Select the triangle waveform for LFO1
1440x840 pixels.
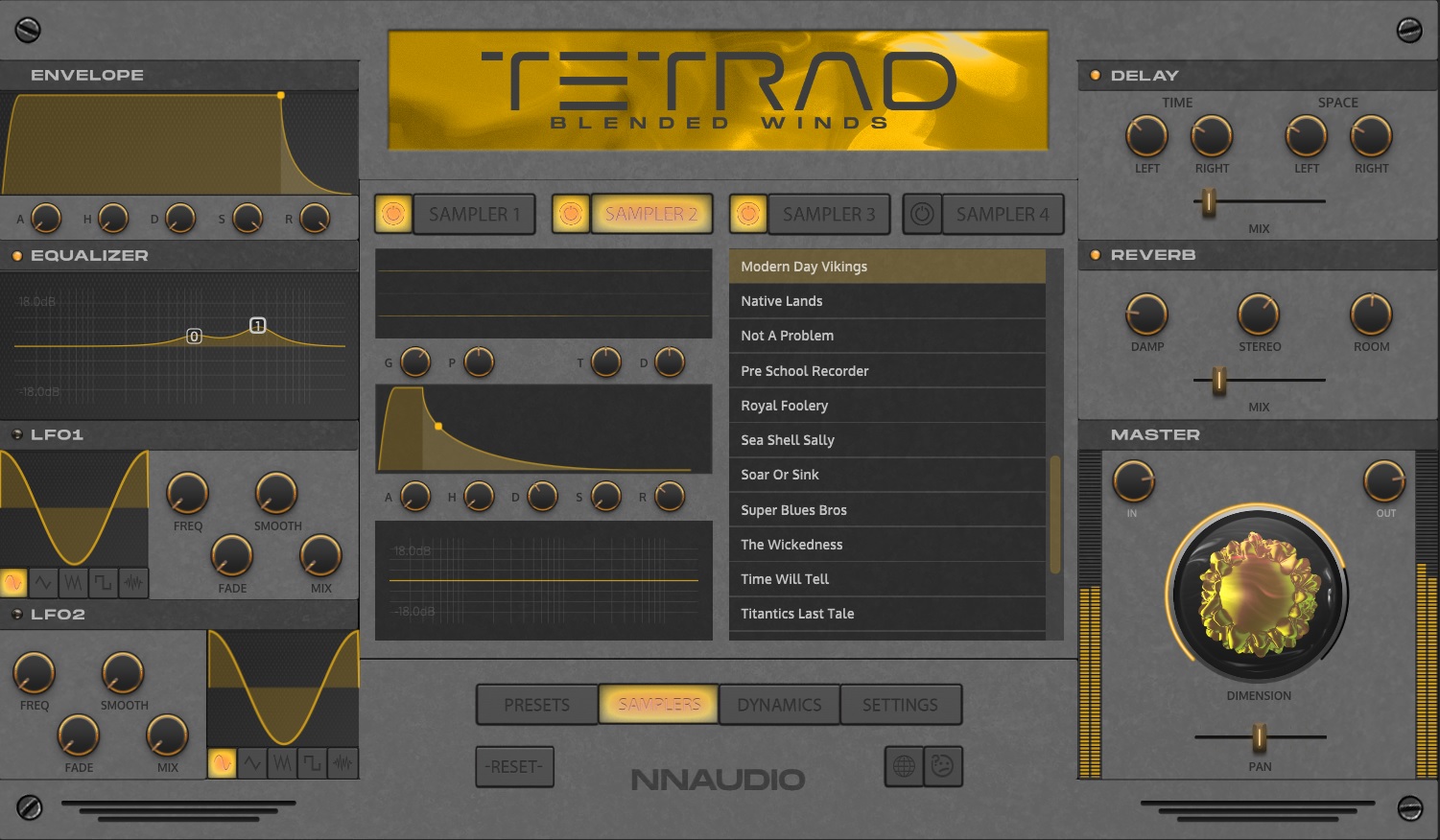click(x=43, y=582)
